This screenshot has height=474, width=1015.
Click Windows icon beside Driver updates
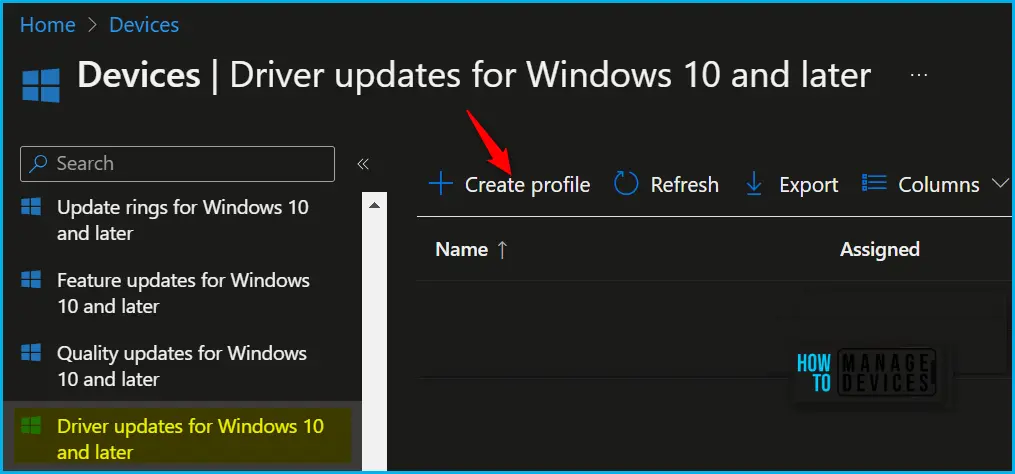(x=31, y=425)
